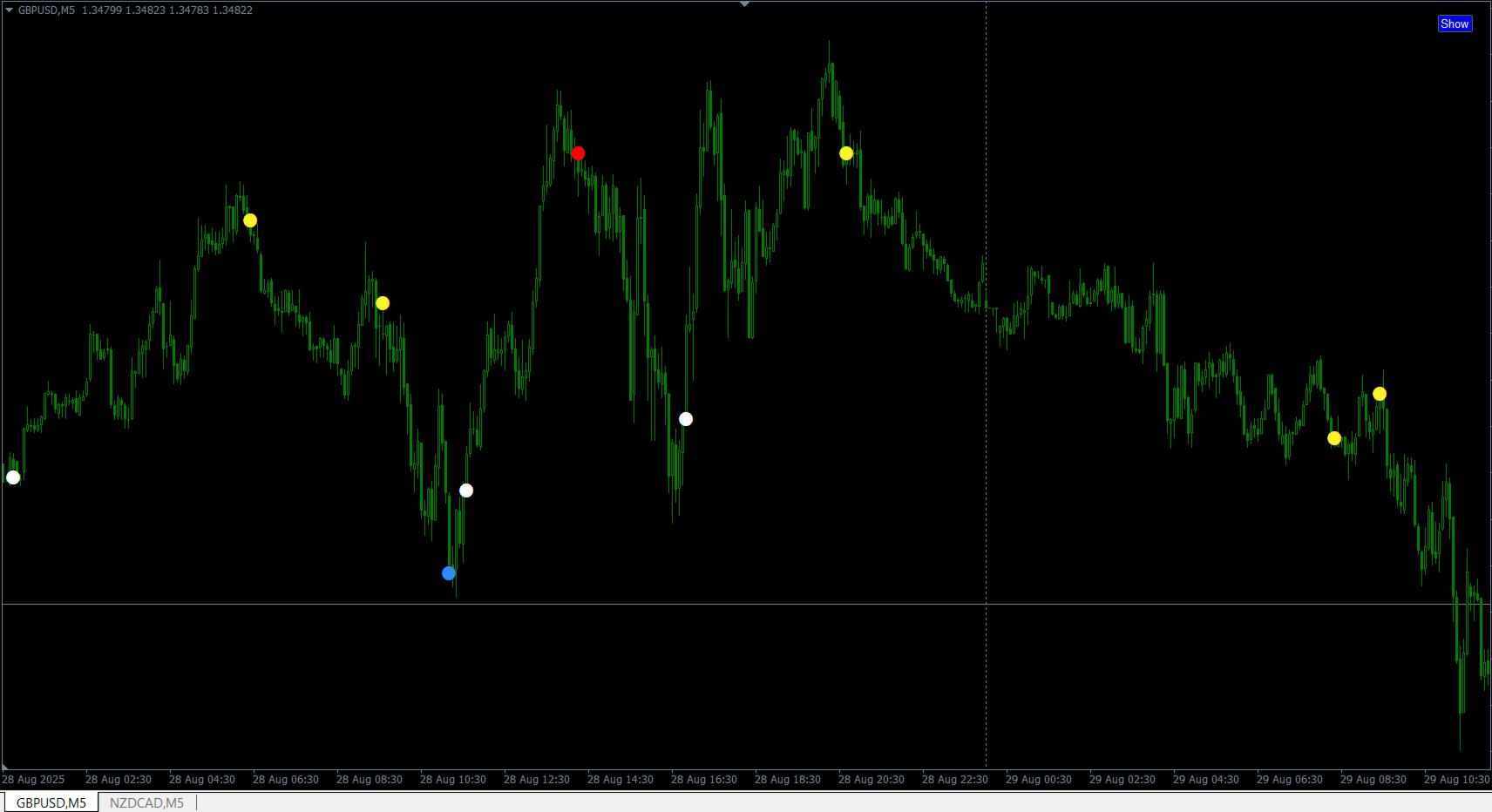This screenshot has width=1492, height=812.
Task: Click the chart shift triangle at top edge
Action: point(744,4)
